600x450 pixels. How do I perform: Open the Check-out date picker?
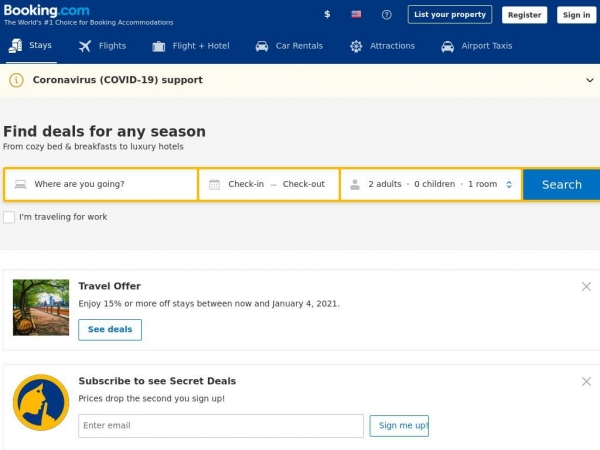coord(303,184)
